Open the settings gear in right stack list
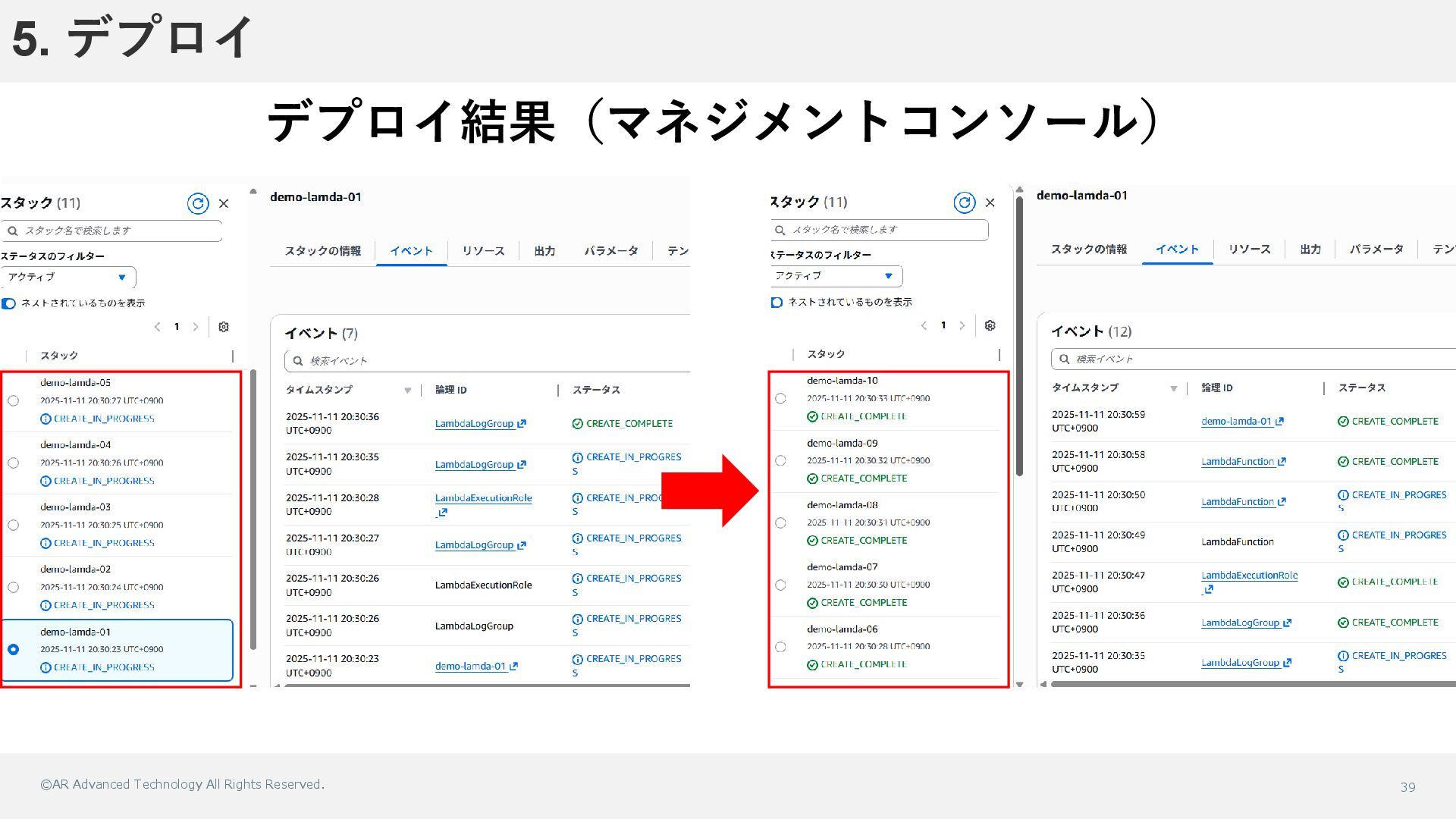 pos(990,325)
